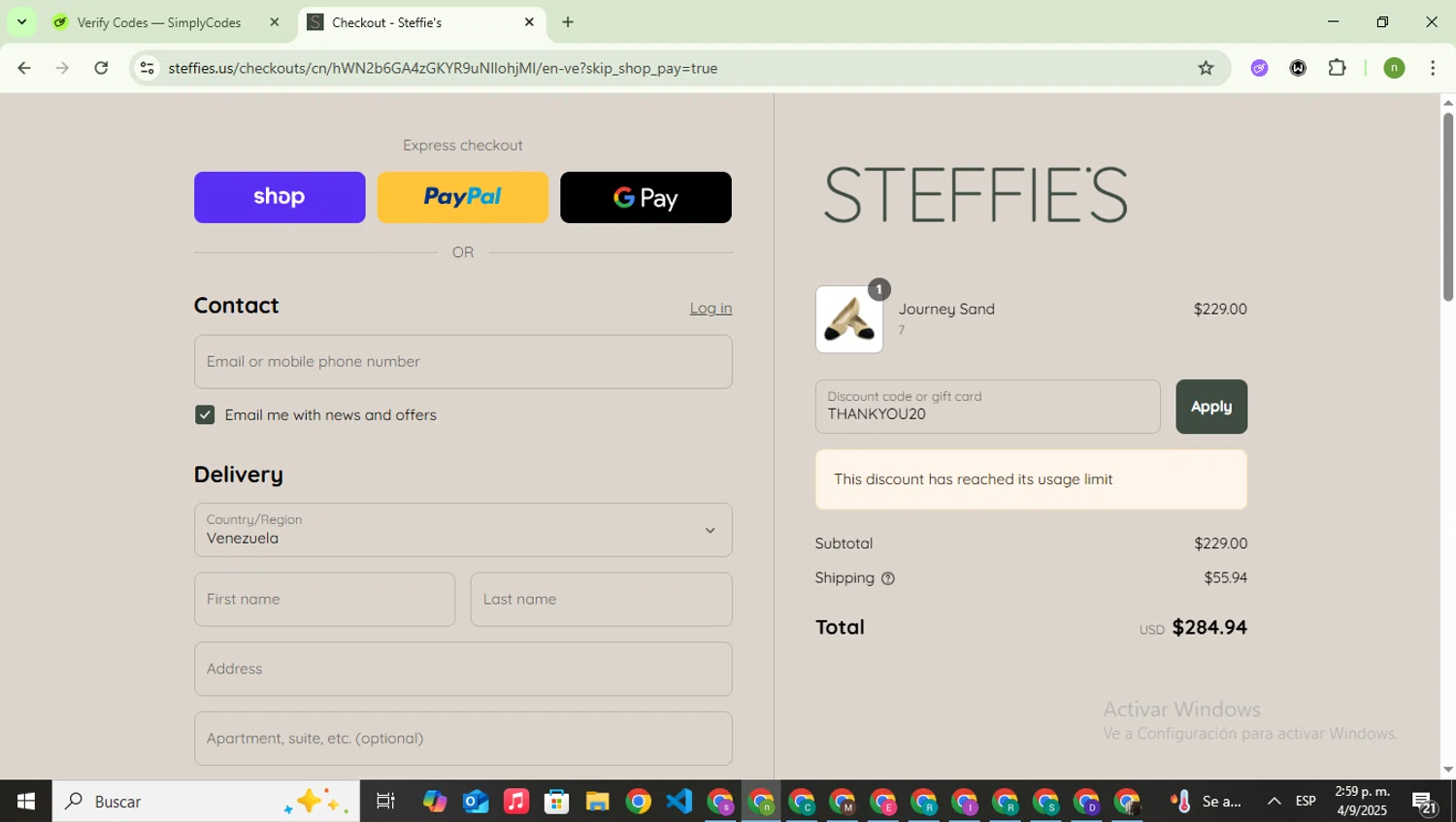1456x822 pixels.
Task: Open Chrome's three-dot menu
Action: [x=1433, y=68]
